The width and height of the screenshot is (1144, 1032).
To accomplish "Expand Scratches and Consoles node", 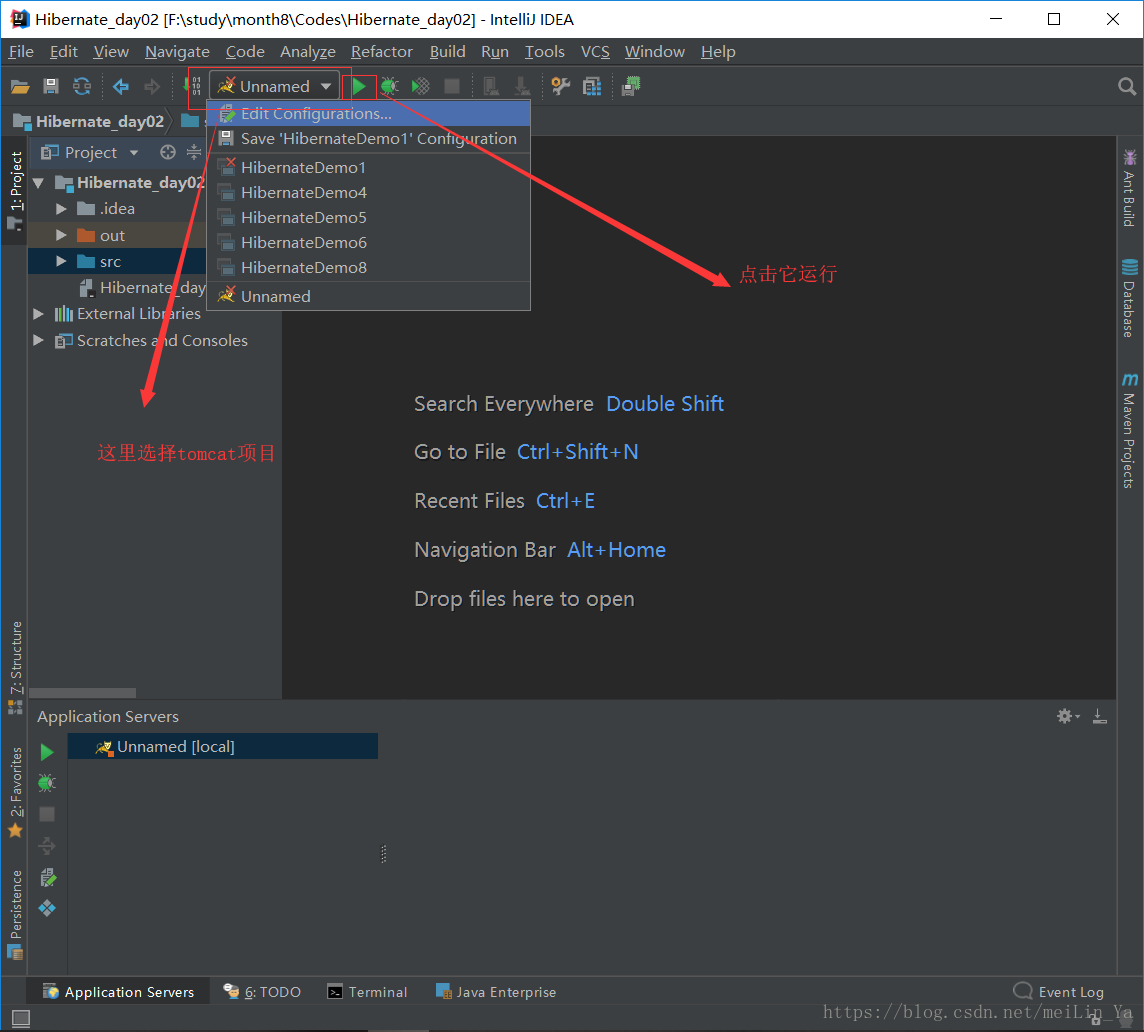I will click(39, 341).
